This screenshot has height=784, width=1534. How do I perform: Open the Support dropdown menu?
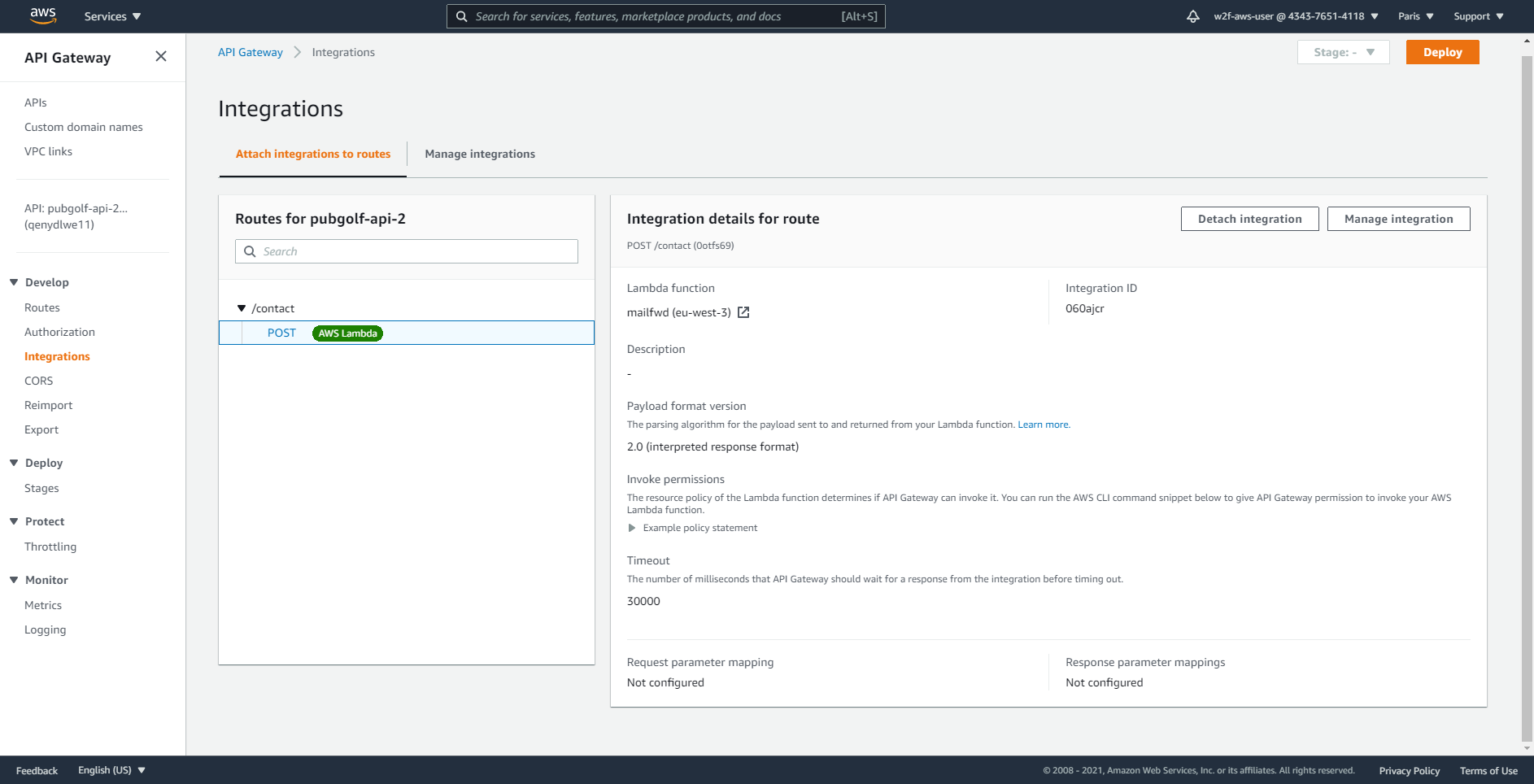(1479, 16)
